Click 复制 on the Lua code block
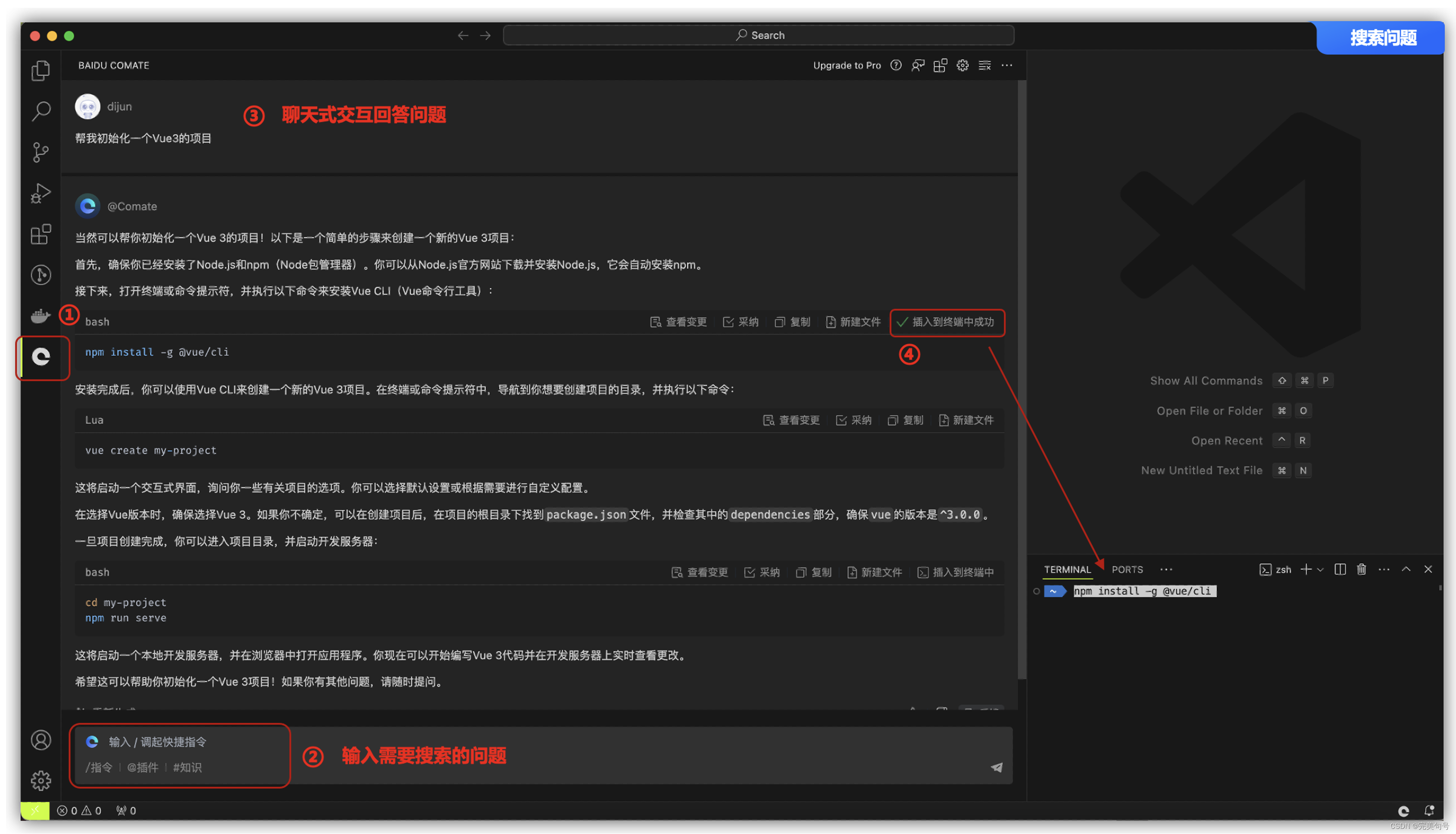 [x=905, y=420]
